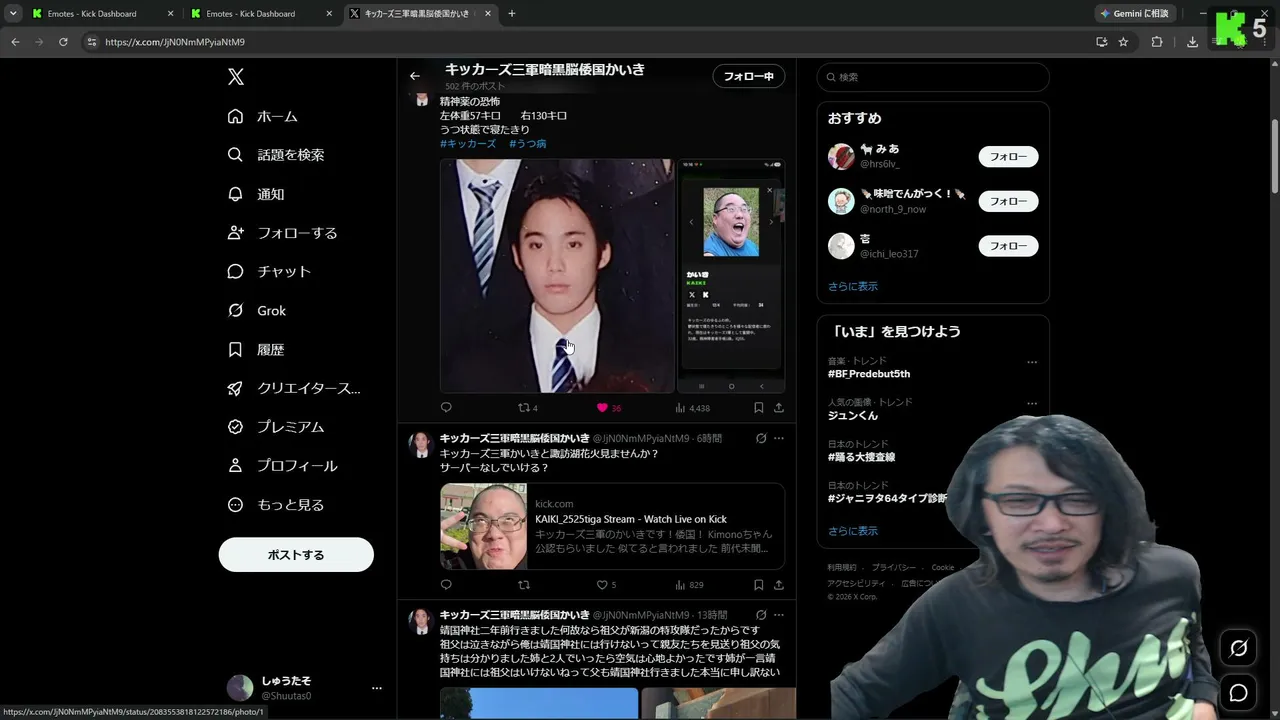Open the ホーム (Home) page

(263, 116)
